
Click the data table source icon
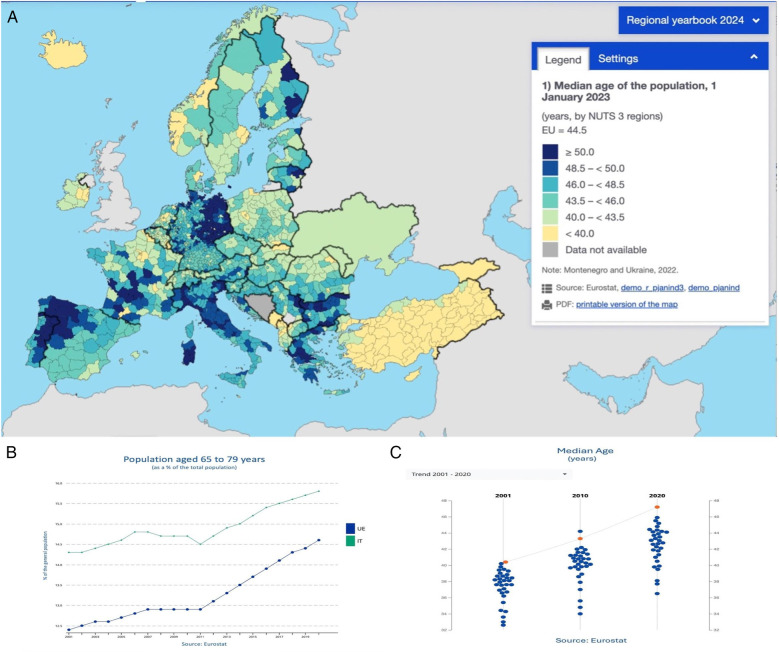(x=547, y=288)
